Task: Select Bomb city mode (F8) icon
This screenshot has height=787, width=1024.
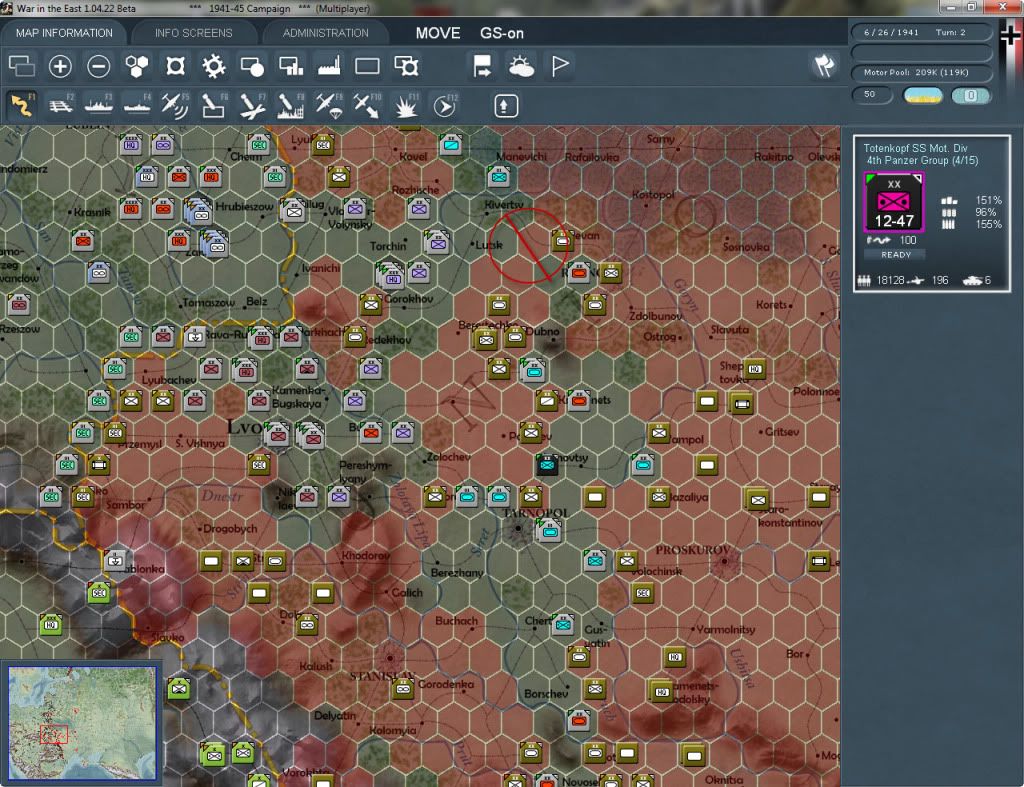Action: point(291,106)
